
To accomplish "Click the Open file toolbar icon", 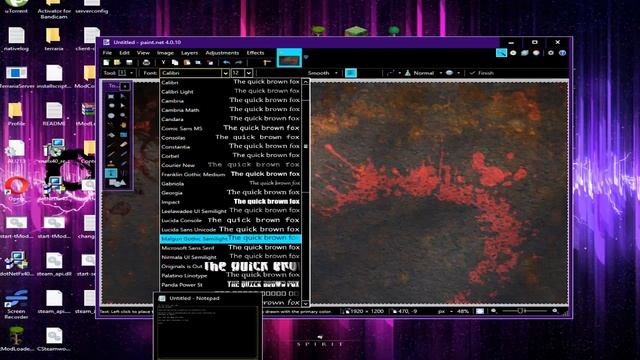I will [x=117, y=62].
